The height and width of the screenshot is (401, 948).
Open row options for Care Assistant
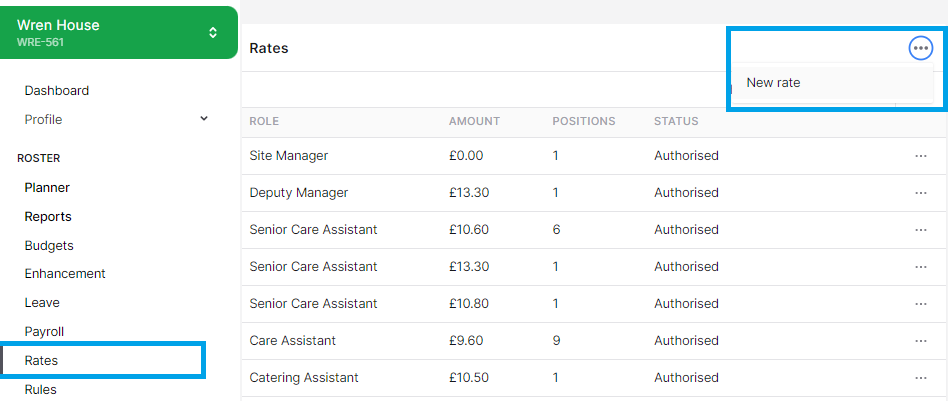click(x=920, y=341)
